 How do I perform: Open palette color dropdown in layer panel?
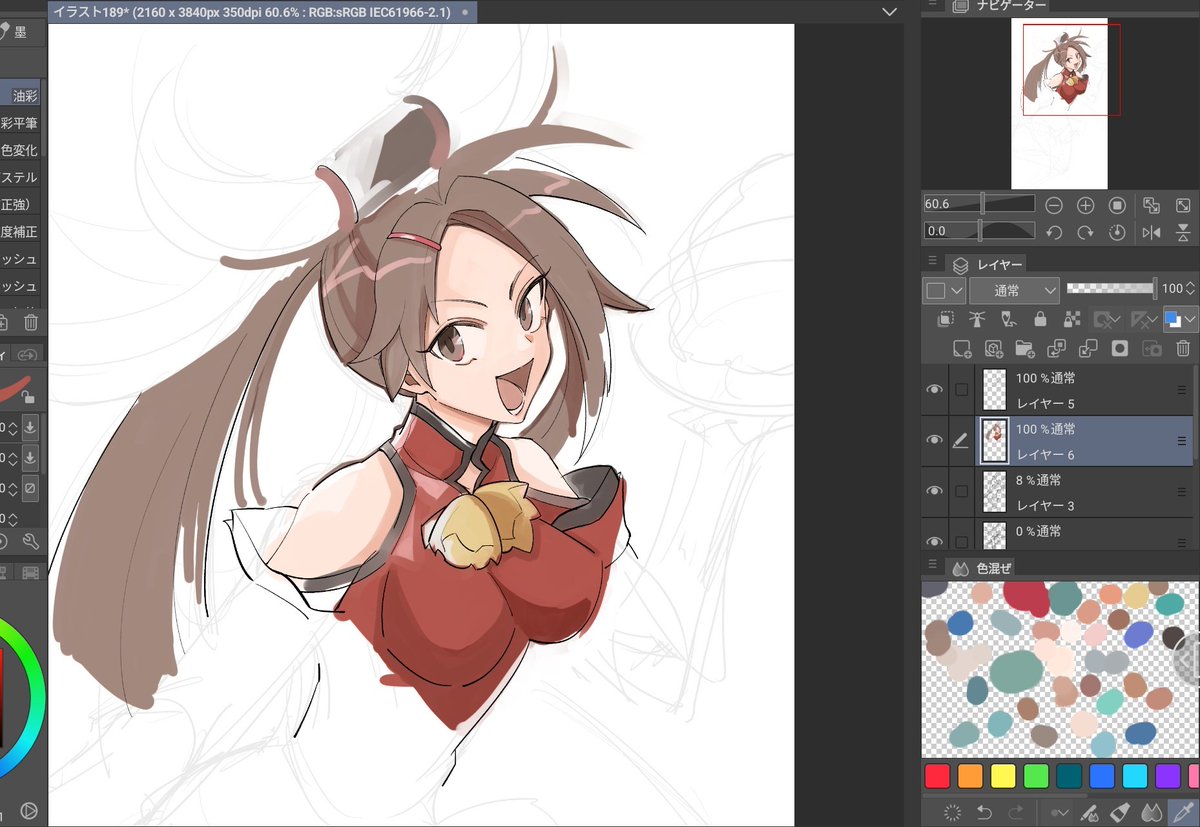pos(943,290)
